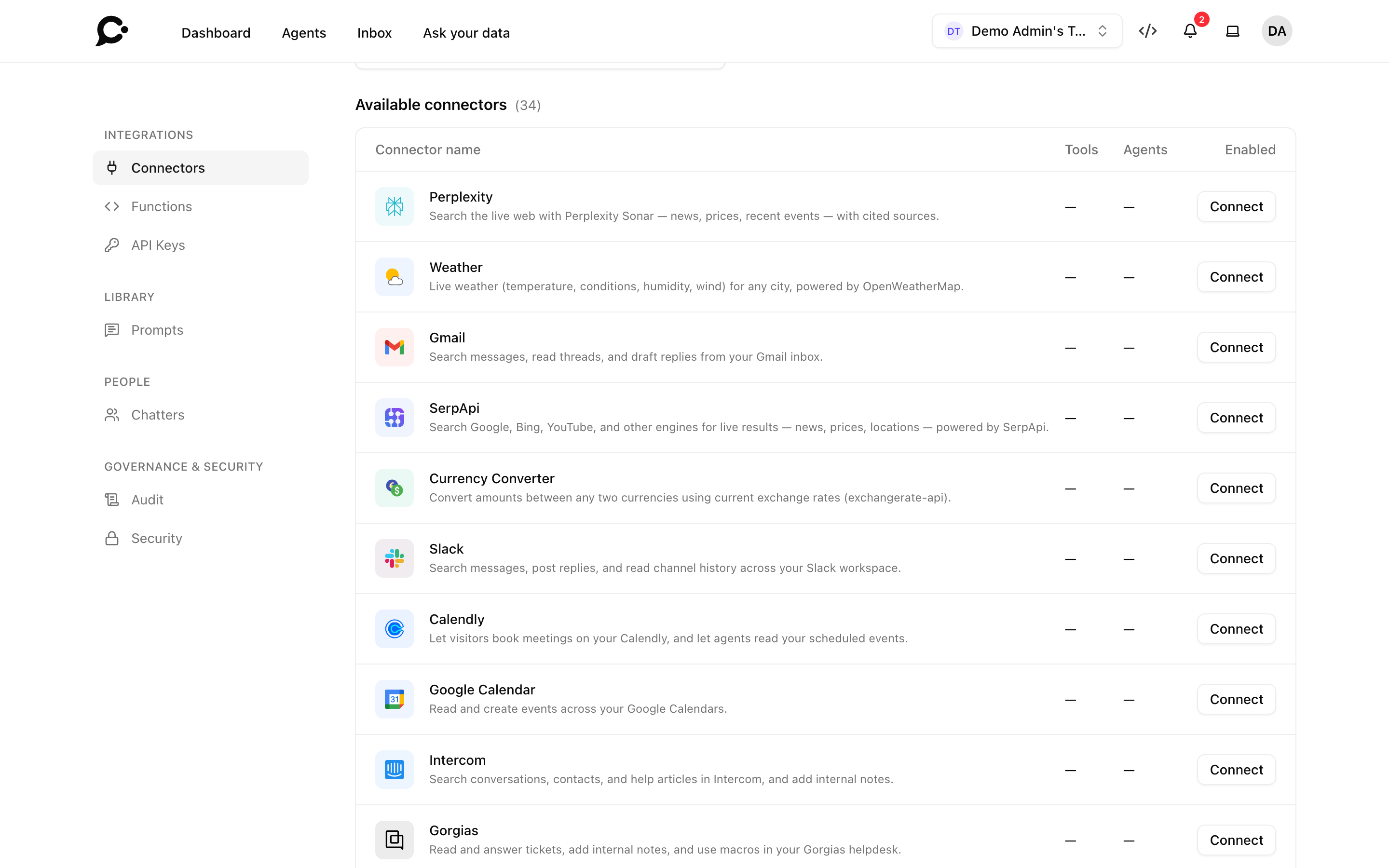The height and width of the screenshot is (868, 1389).
Task: Click the Connector name column header
Action: [428, 149]
